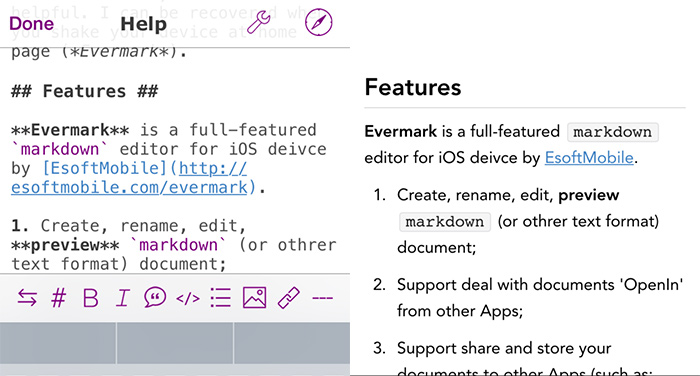Tap the right blank keyboard key
Image resolution: width=700 pixels, height=376 pixels.
click(x=292, y=343)
